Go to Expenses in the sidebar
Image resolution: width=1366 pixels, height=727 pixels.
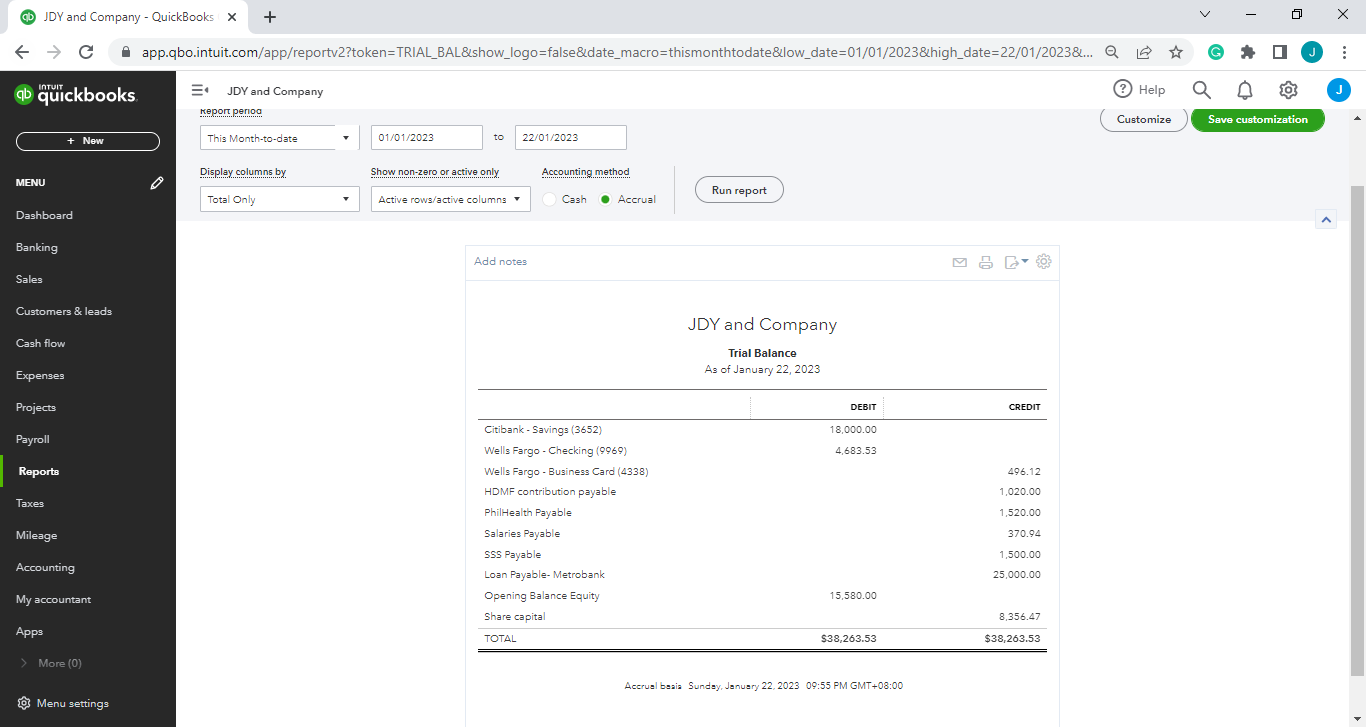[x=40, y=375]
